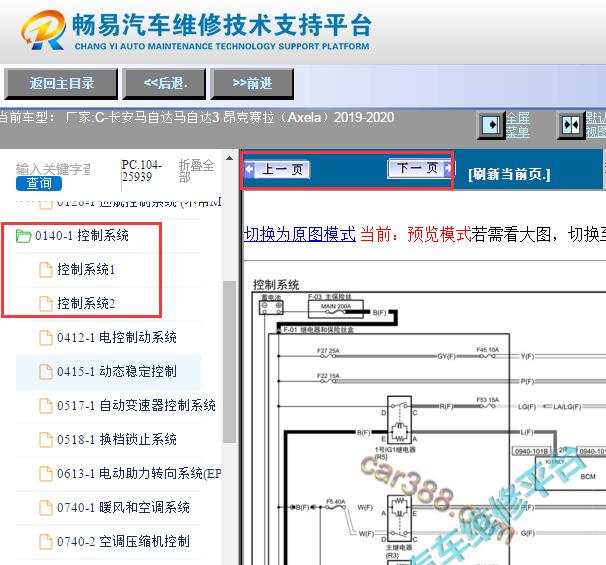The height and width of the screenshot is (565, 606).
Task: Click the platform logo R icon
Action: pyautogui.click(x=43, y=31)
